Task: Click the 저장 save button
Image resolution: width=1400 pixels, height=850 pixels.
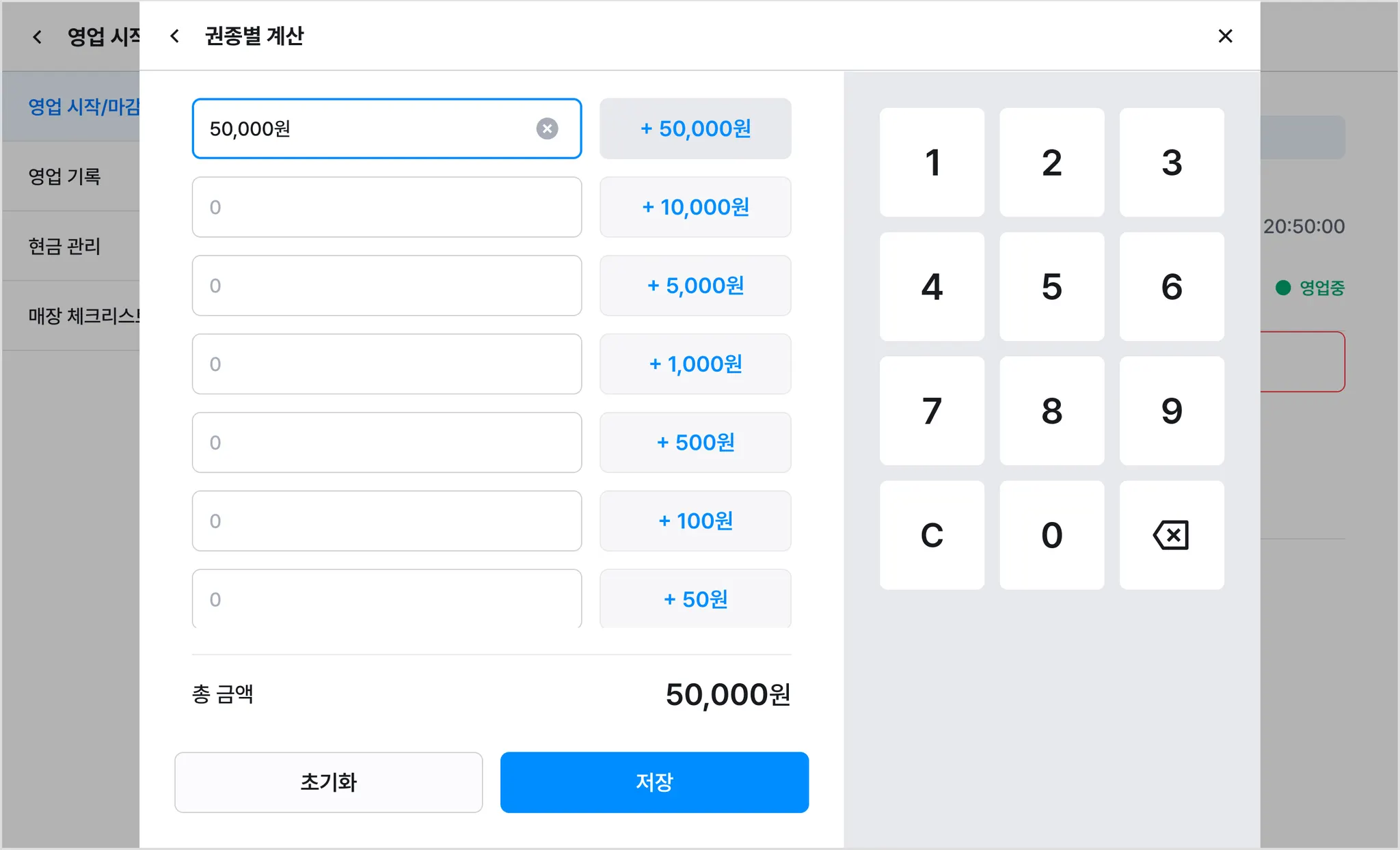Action: [x=654, y=782]
